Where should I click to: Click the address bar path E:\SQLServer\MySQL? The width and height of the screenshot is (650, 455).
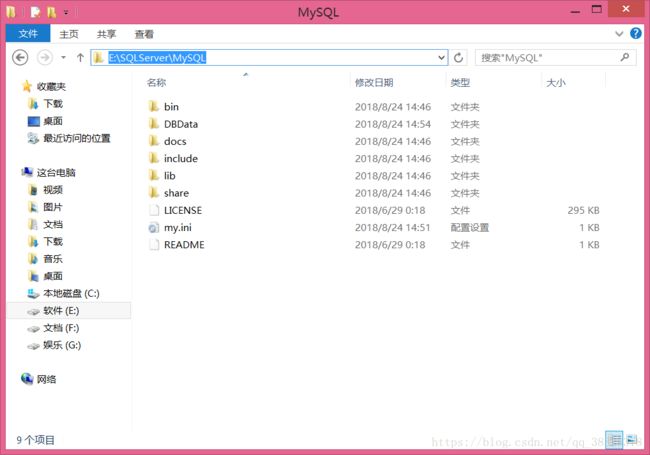coord(157,58)
